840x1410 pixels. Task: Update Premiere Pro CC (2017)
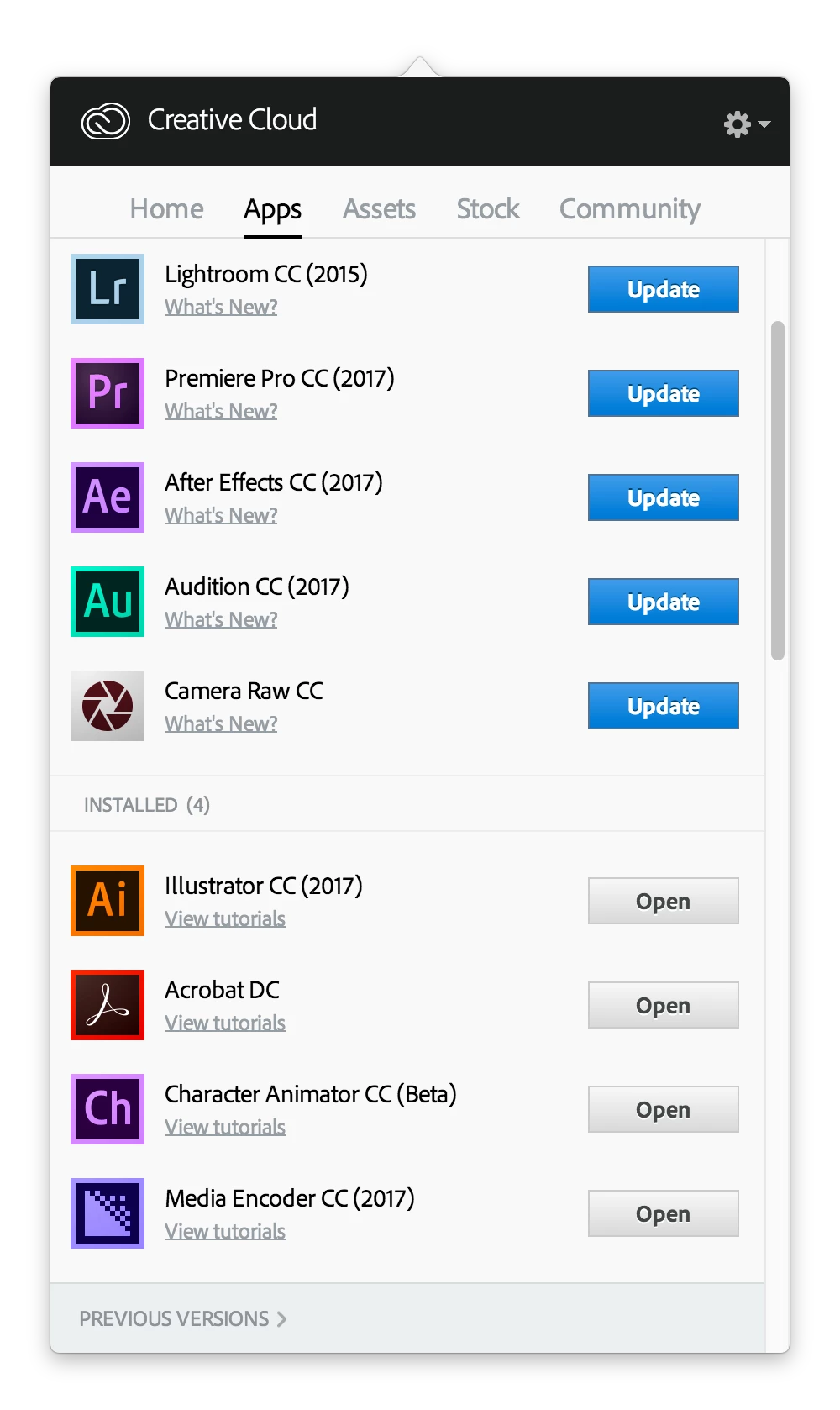664,393
